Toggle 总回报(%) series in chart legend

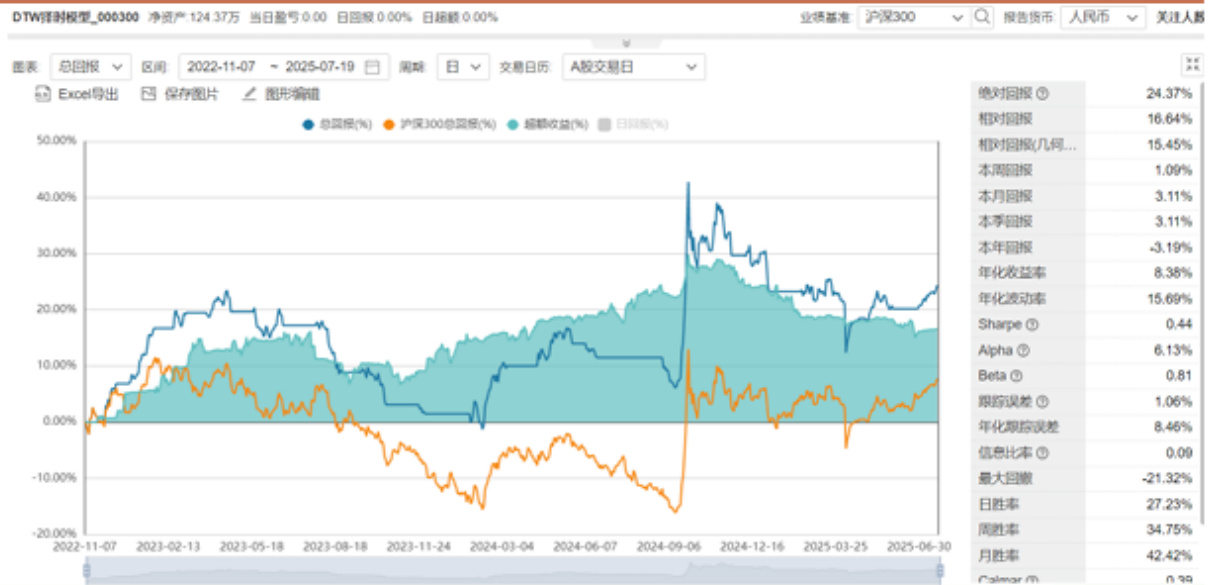coord(337,124)
